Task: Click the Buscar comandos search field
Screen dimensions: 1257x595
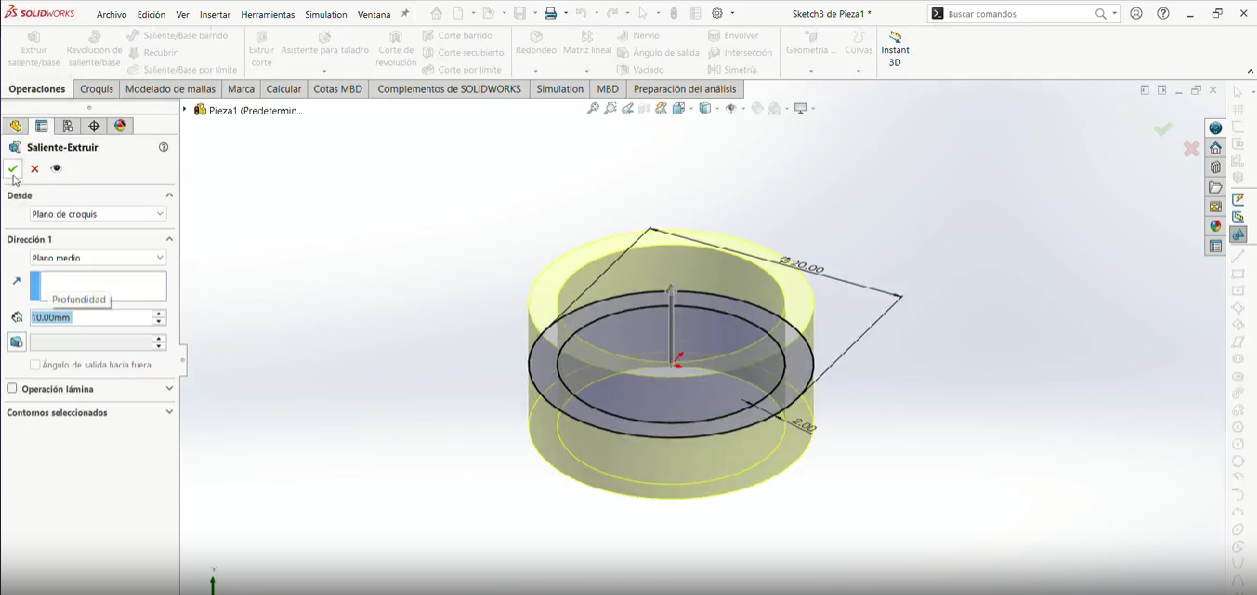Action: click(x=1018, y=14)
